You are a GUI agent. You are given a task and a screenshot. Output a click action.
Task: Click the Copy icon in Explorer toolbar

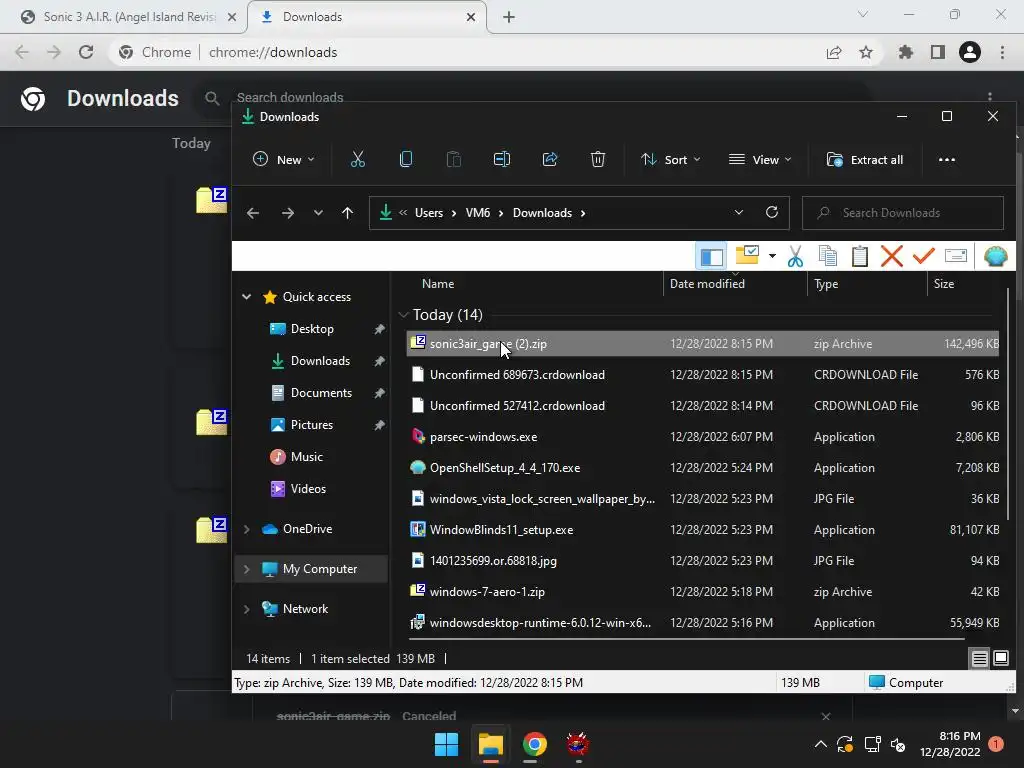point(406,159)
